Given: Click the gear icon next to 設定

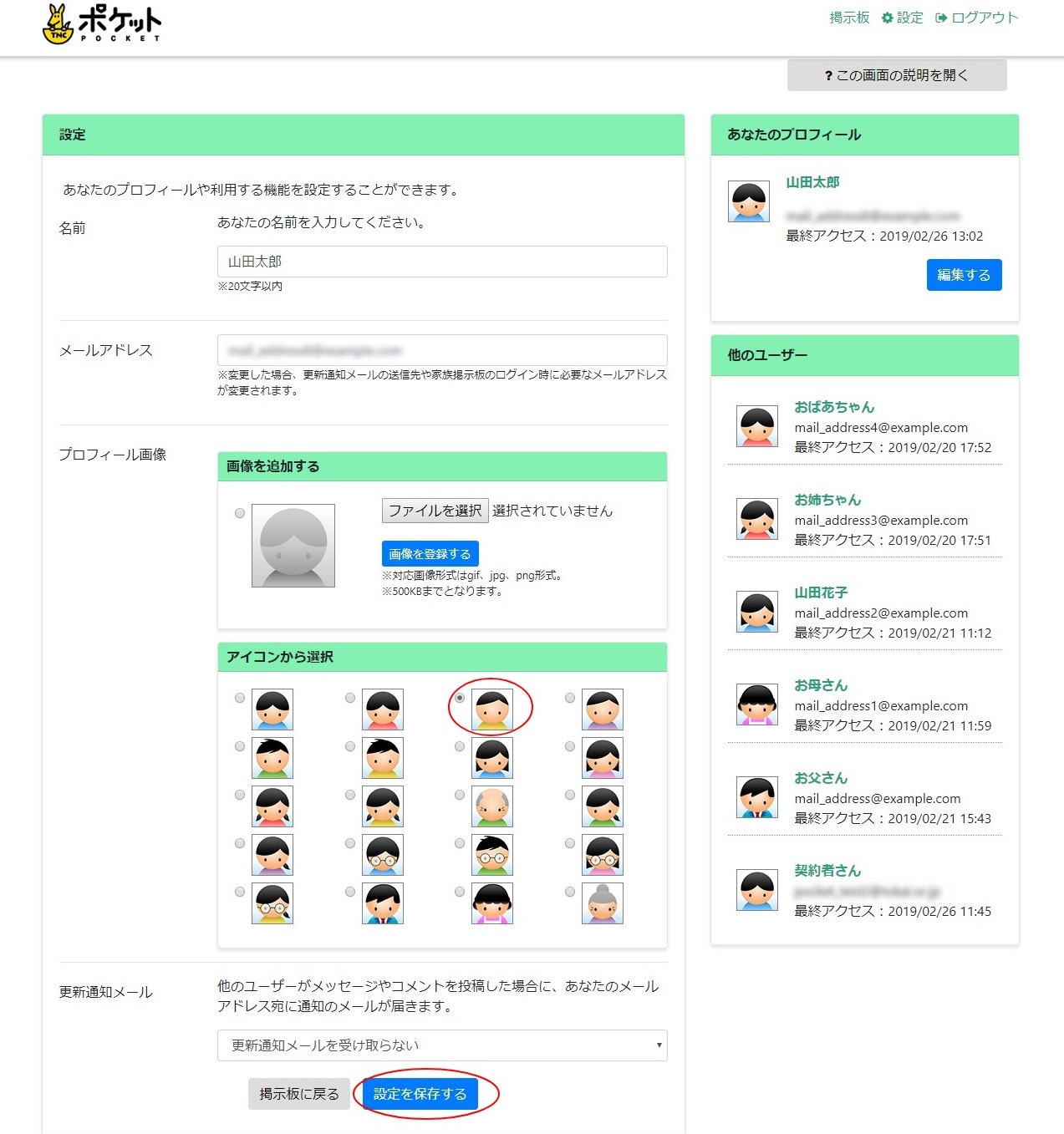Looking at the screenshot, I should 886,17.
